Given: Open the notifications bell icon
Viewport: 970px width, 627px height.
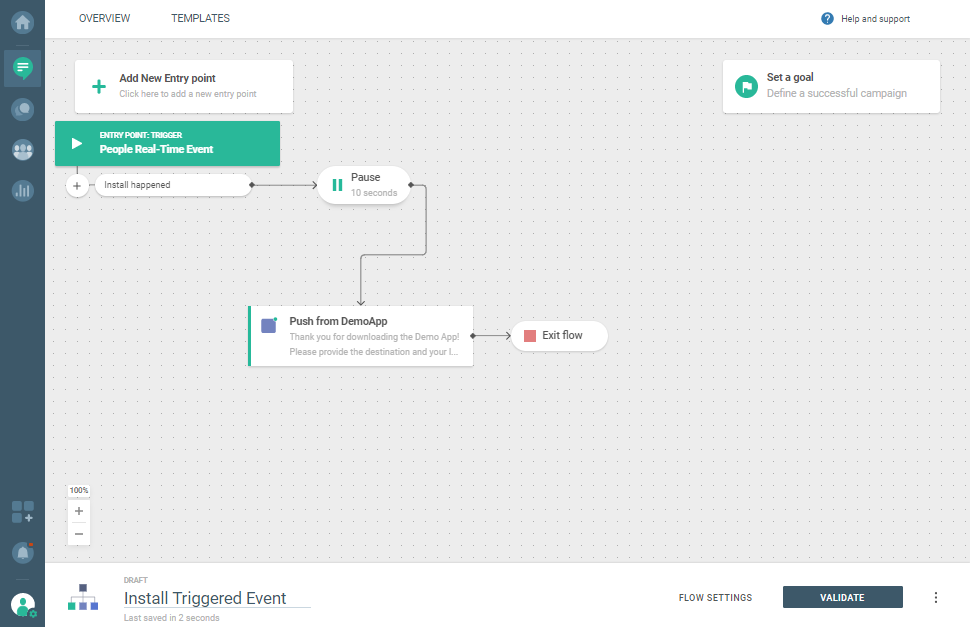Looking at the screenshot, I should coord(22,552).
